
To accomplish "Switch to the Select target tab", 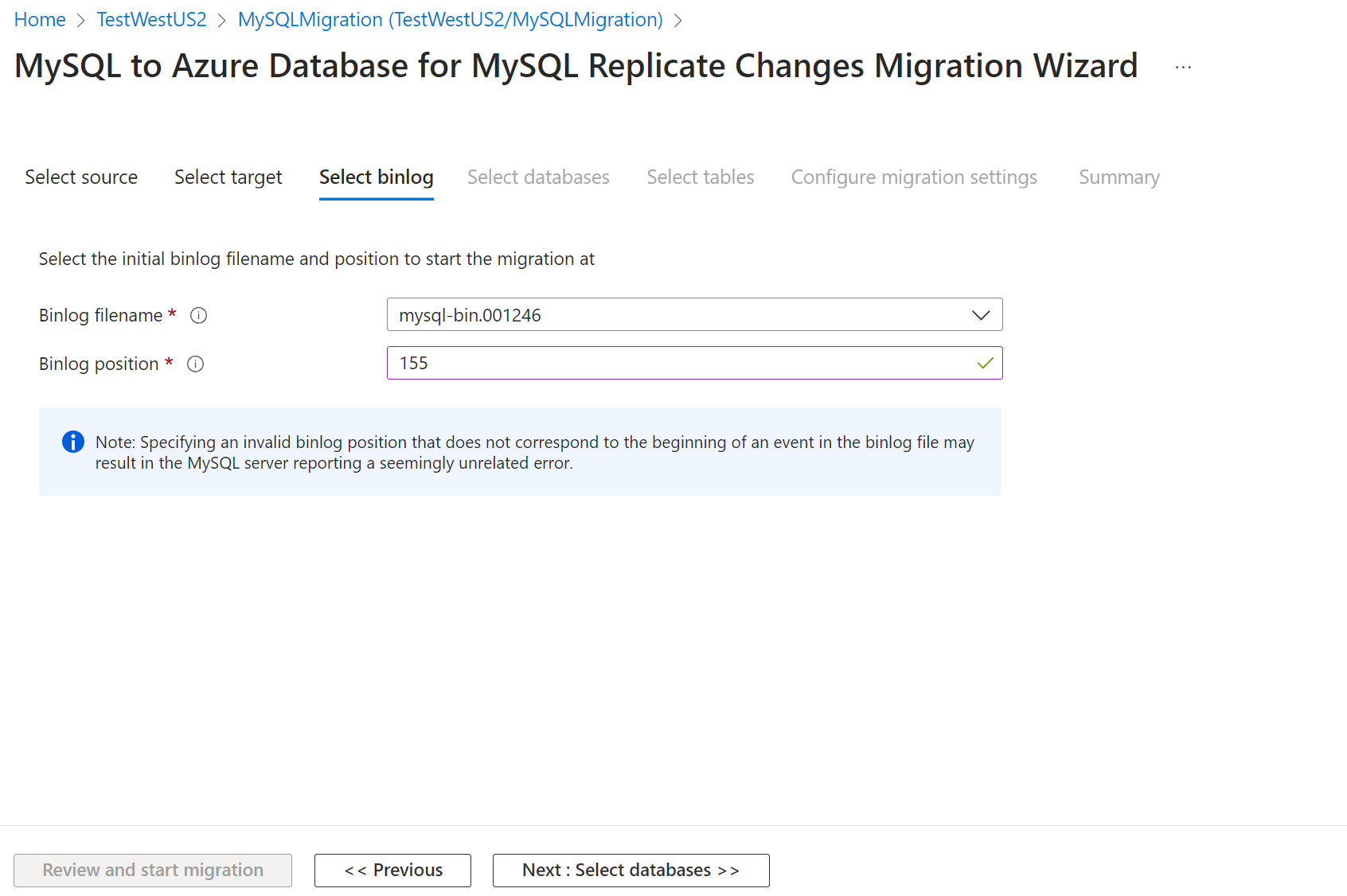I will pos(228,177).
